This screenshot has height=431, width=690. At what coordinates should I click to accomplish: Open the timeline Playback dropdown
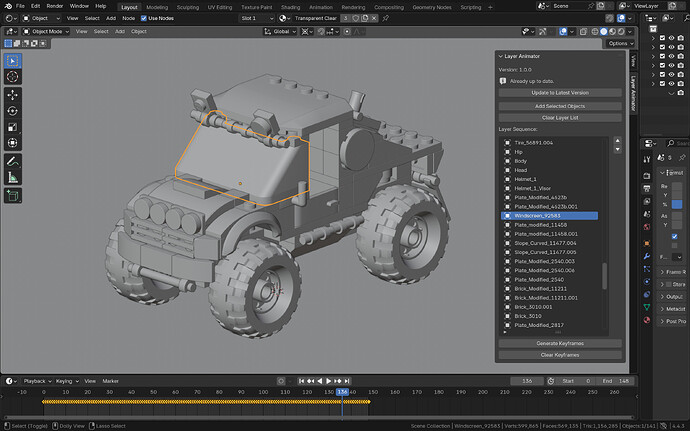pyautogui.click(x=37, y=381)
